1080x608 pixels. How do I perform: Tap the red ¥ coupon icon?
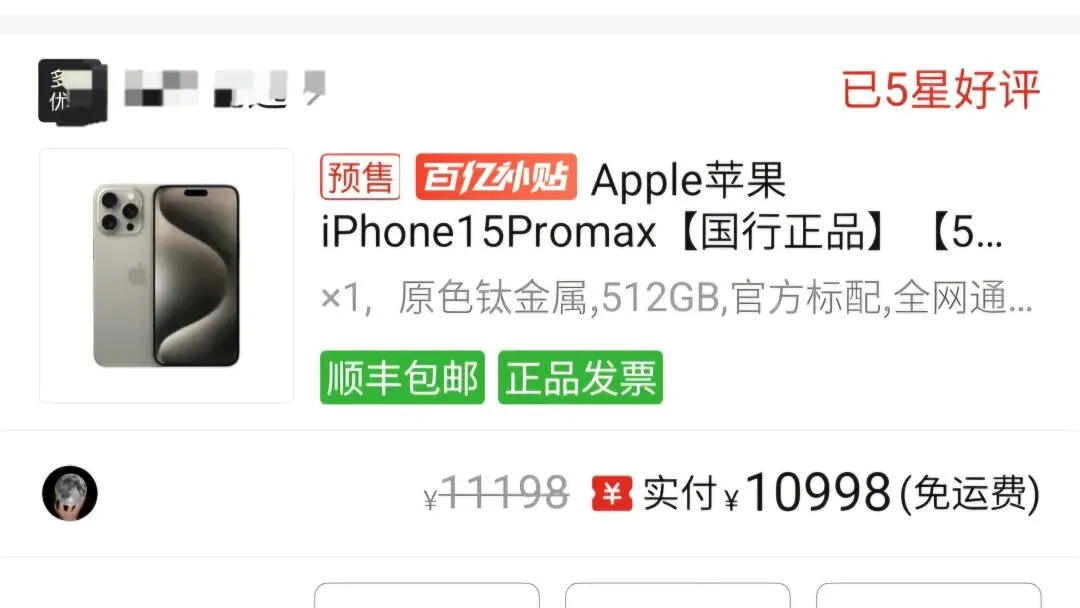(x=612, y=493)
